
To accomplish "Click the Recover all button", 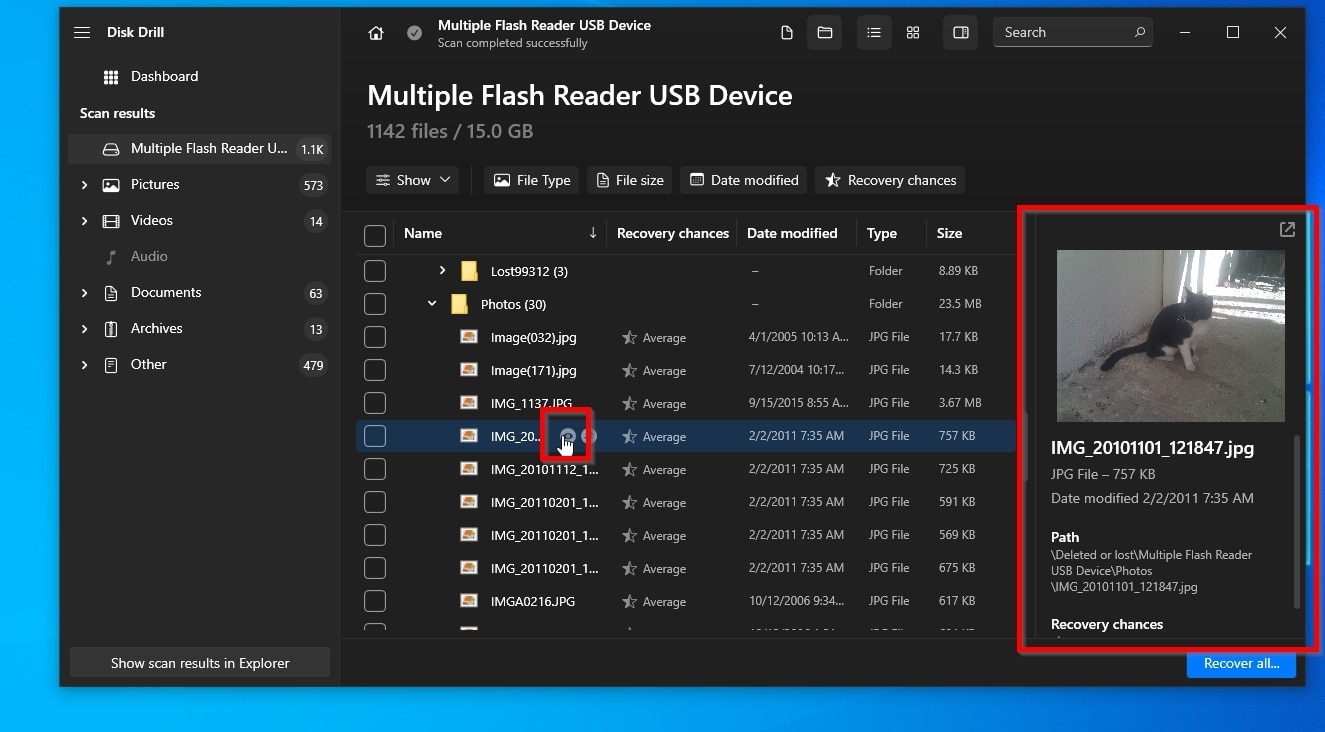I will (x=1241, y=664).
